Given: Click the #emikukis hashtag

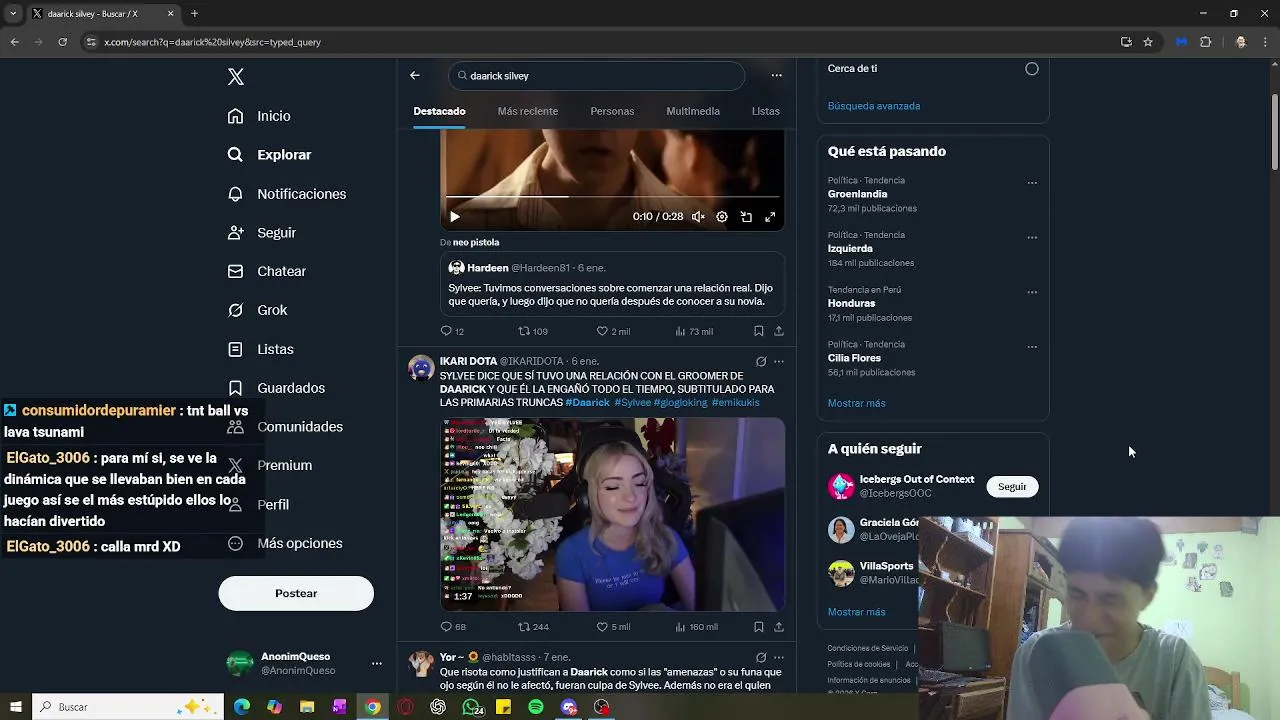Looking at the screenshot, I should point(735,402).
